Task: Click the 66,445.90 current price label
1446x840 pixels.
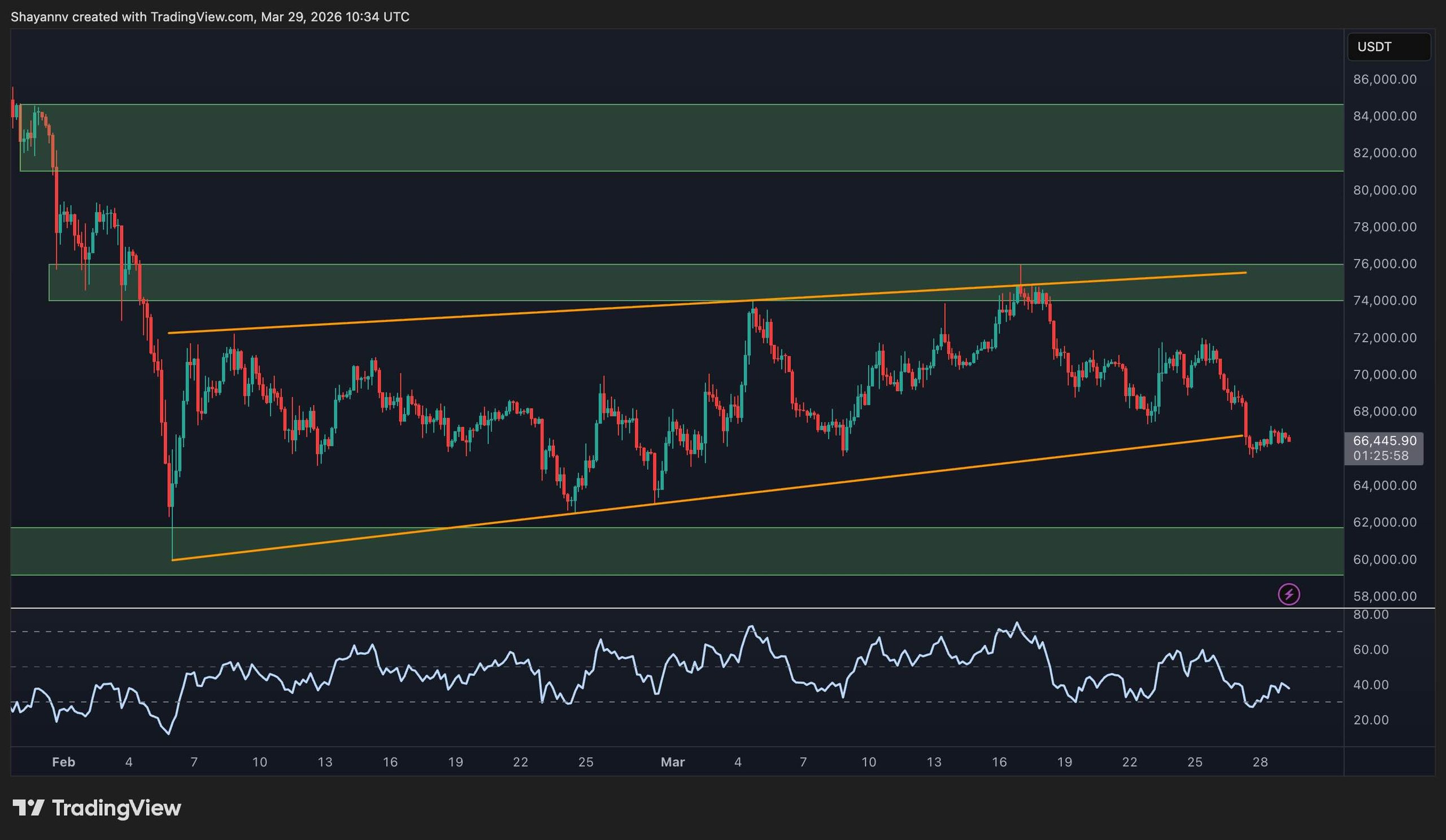Action: [x=1384, y=441]
